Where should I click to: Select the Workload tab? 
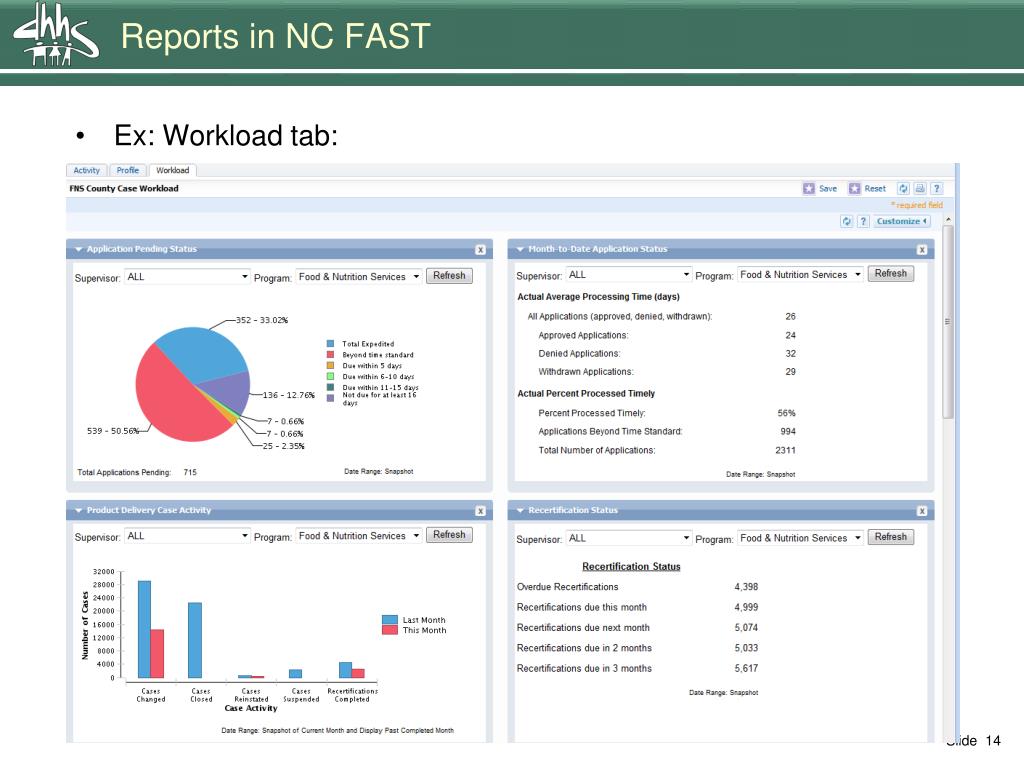tap(172, 170)
